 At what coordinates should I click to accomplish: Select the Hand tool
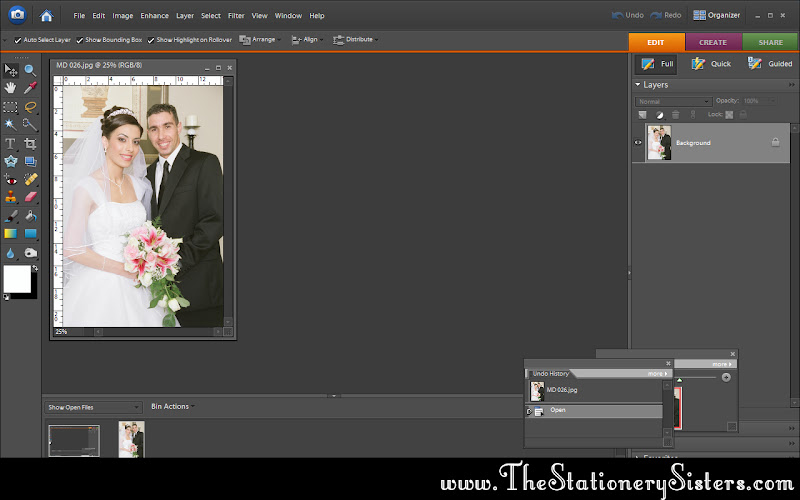[x=10, y=88]
